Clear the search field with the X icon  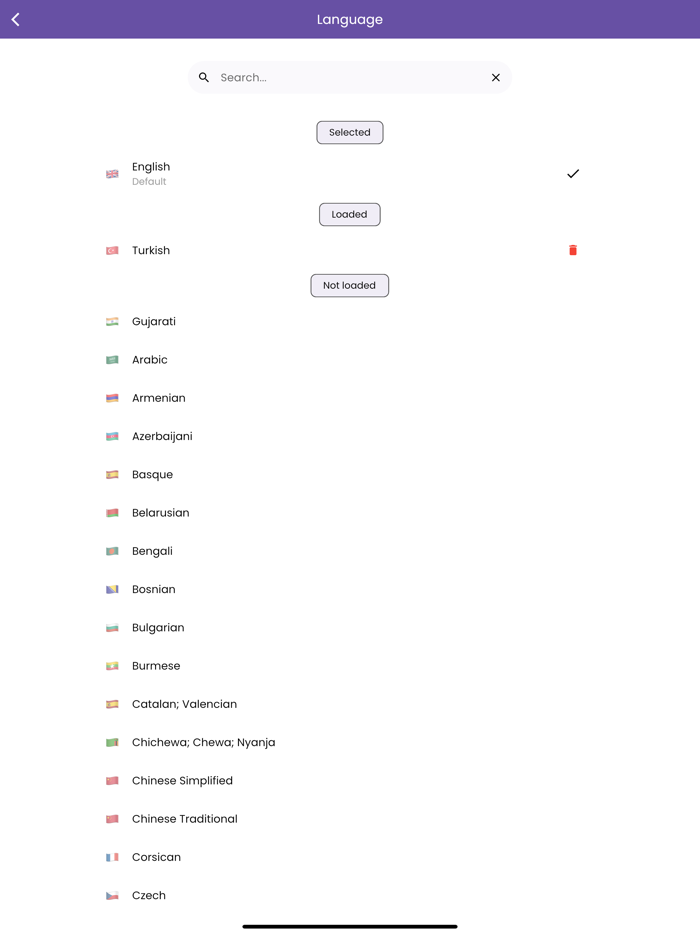pos(495,77)
